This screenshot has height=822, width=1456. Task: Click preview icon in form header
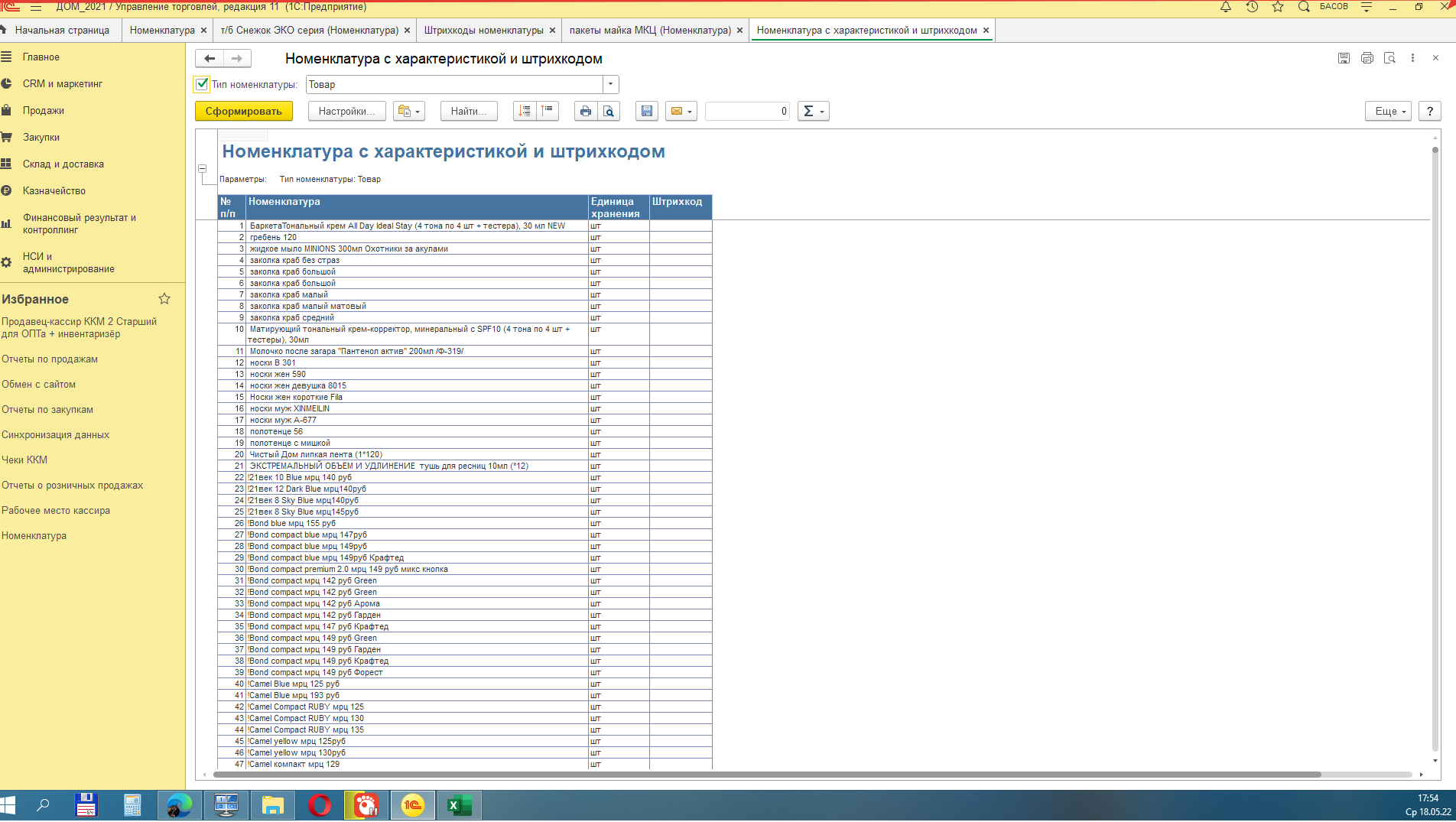[1390, 58]
